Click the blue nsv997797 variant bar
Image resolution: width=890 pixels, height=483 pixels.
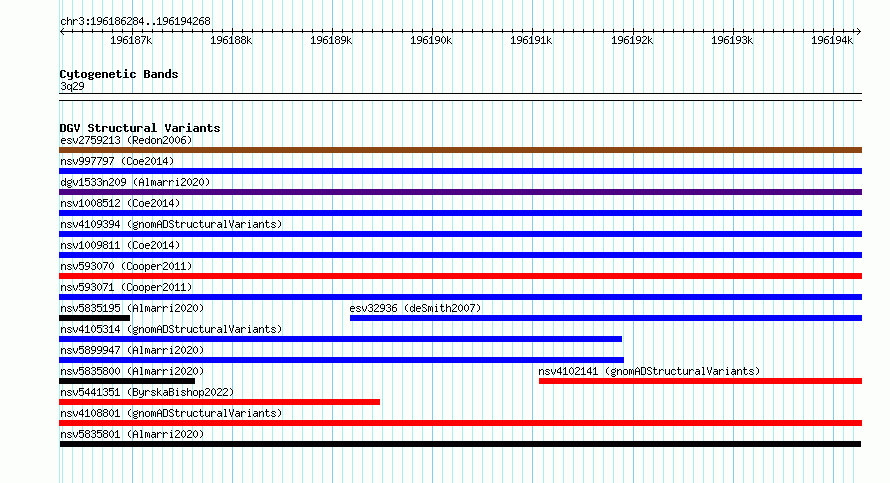click(x=460, y=171)
